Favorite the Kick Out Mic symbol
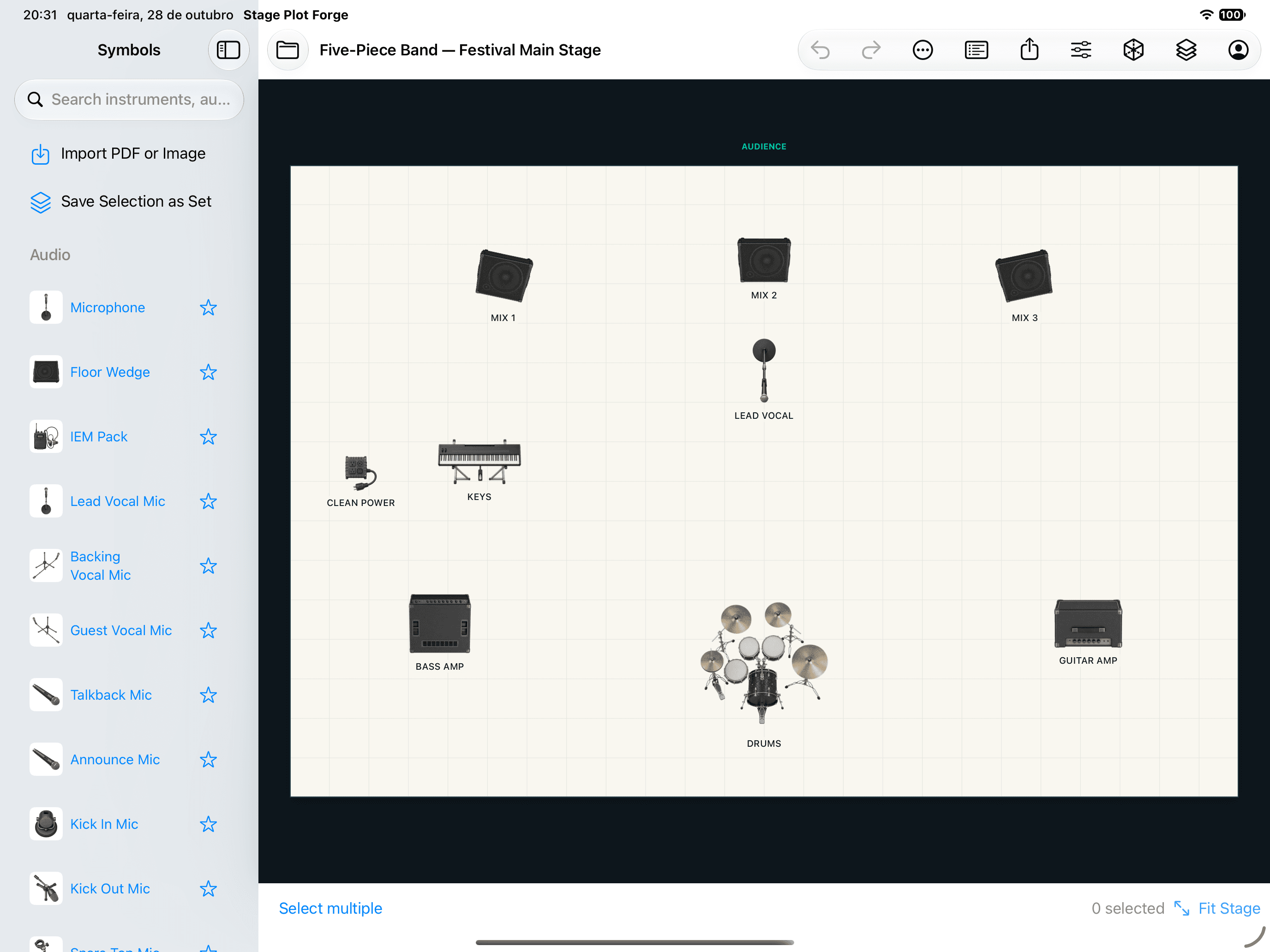The width and height of the screenshot is (1270, 952). click(x=208, y=889)
